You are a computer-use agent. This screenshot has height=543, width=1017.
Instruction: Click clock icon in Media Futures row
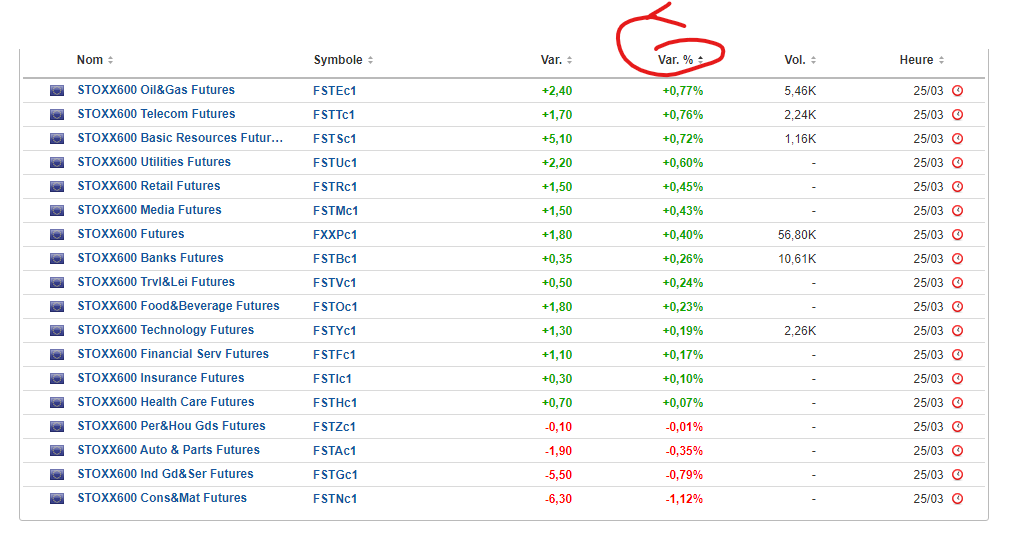957,211
